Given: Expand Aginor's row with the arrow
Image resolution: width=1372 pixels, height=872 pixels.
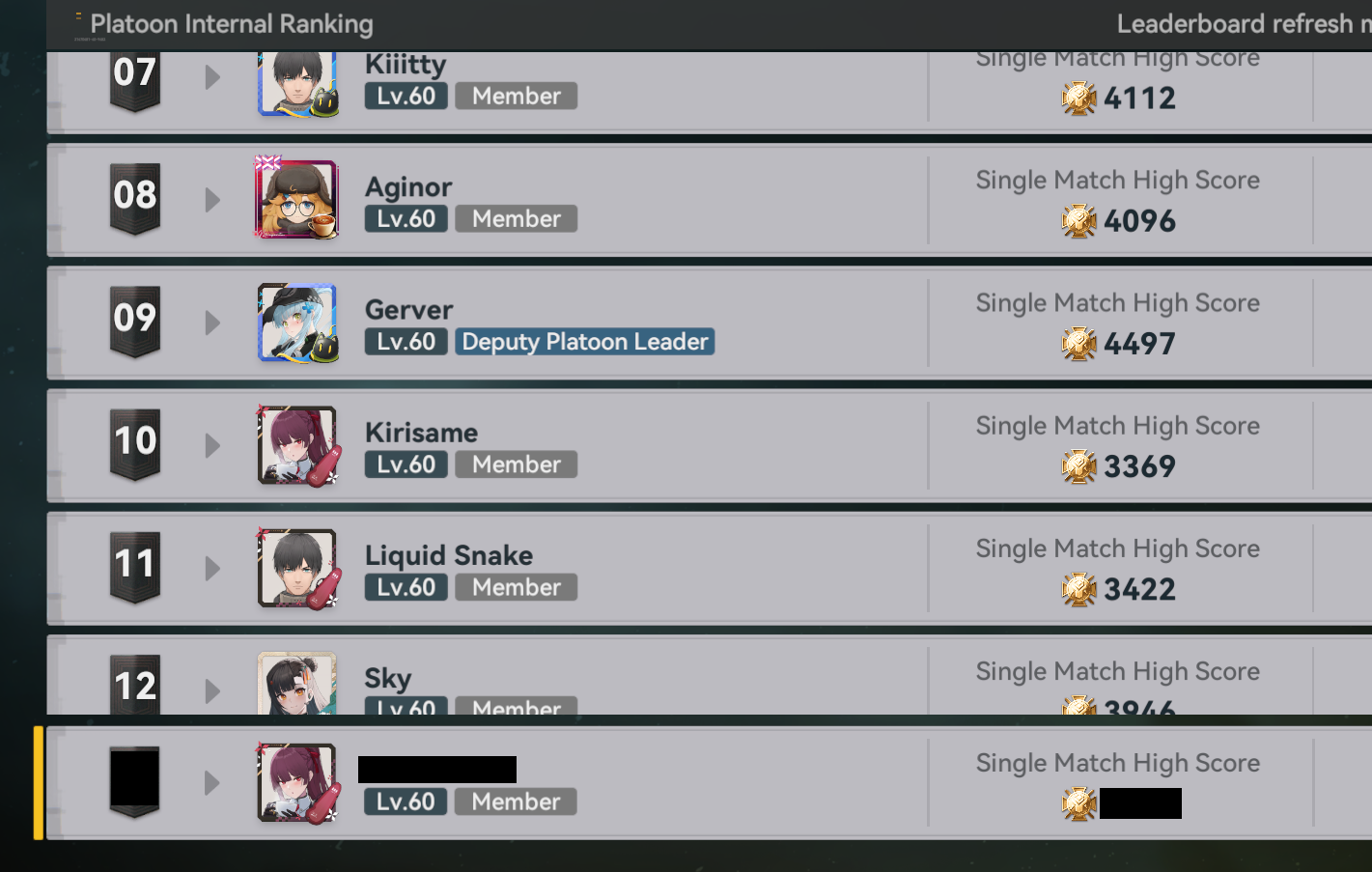Looking at the screenshot, I should tap(212, 200).
